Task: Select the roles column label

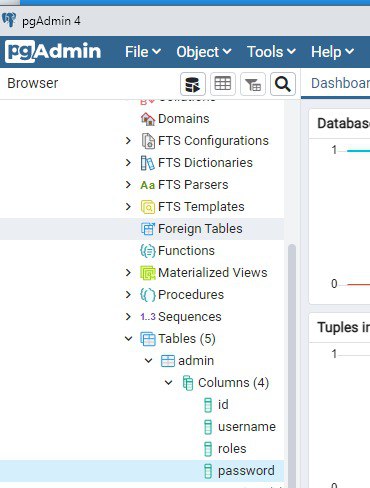Action: click(x=232, y=449)
